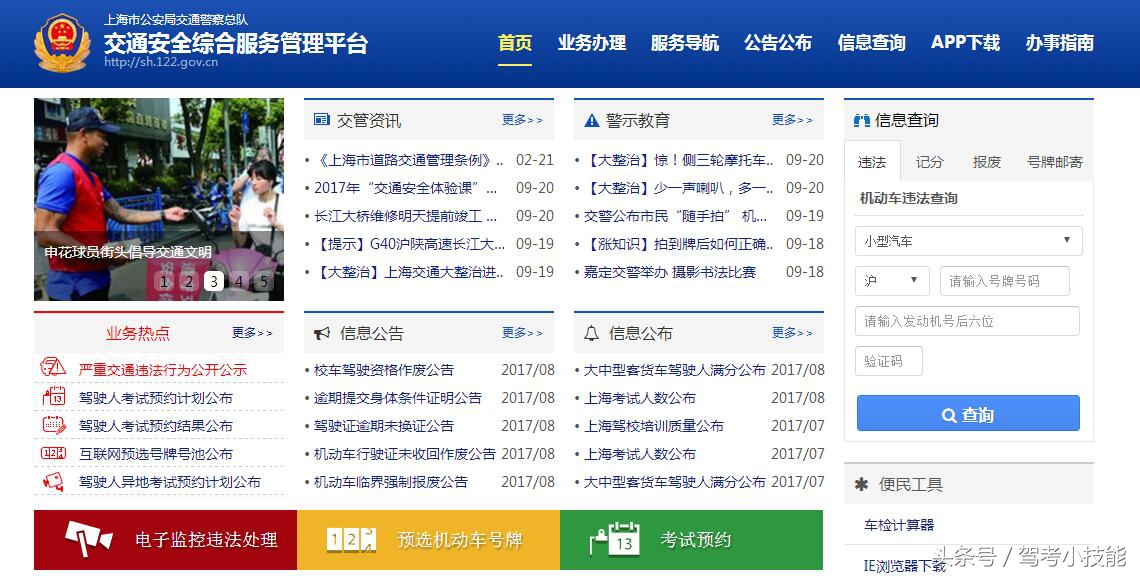Click the flag icon on 电子监控违法处理 banner
This screenshot has width=1140, height=576.
point(87,540)
